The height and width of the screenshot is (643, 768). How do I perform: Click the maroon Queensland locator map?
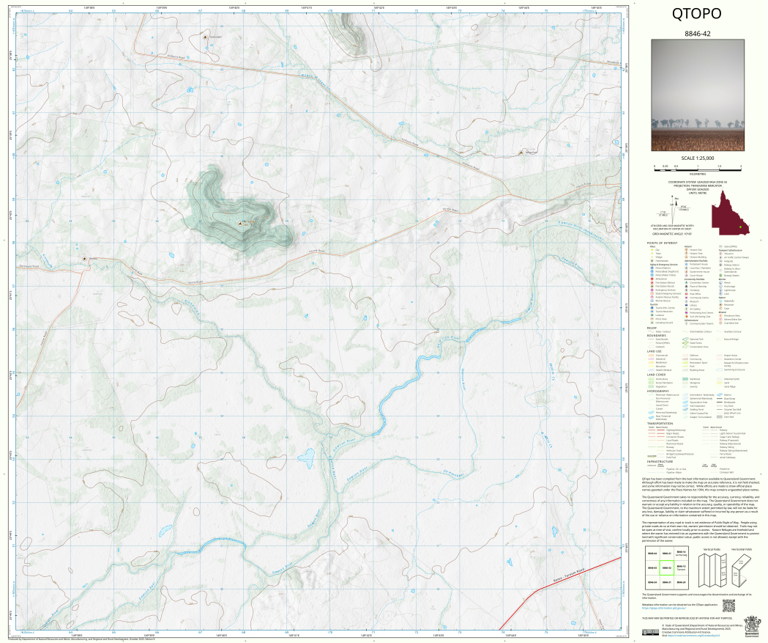(730, 214)
